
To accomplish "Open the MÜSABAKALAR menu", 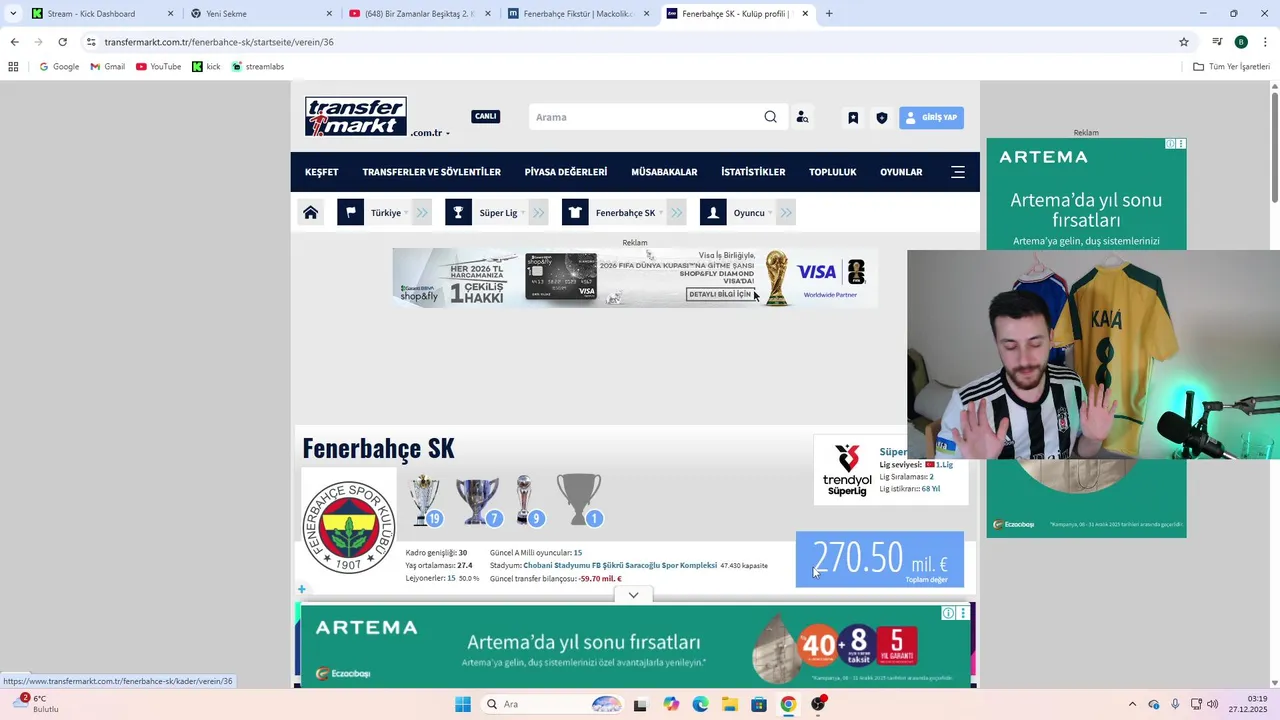I will coord(664,172).
